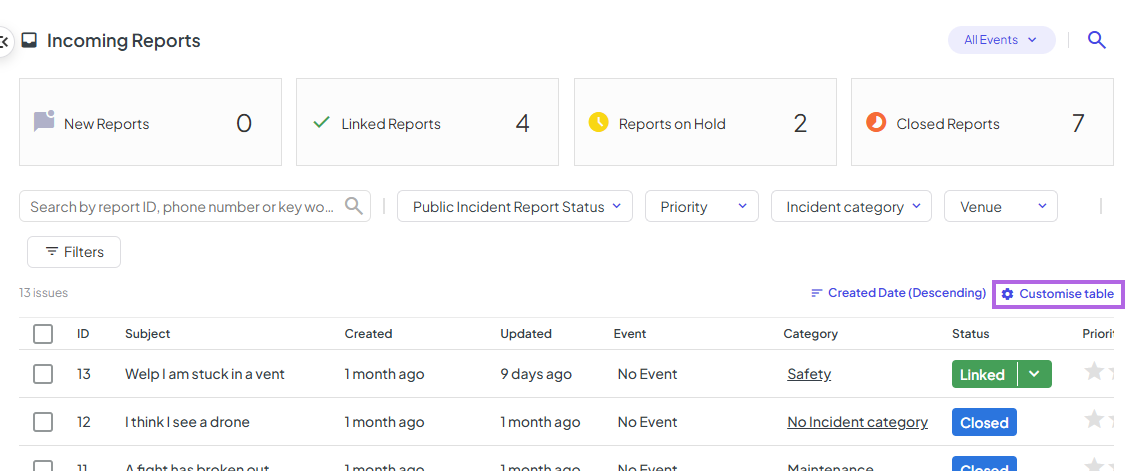Open the Linked status dropdown arrow
The image size is (1131, 471).
point(1034,374)
